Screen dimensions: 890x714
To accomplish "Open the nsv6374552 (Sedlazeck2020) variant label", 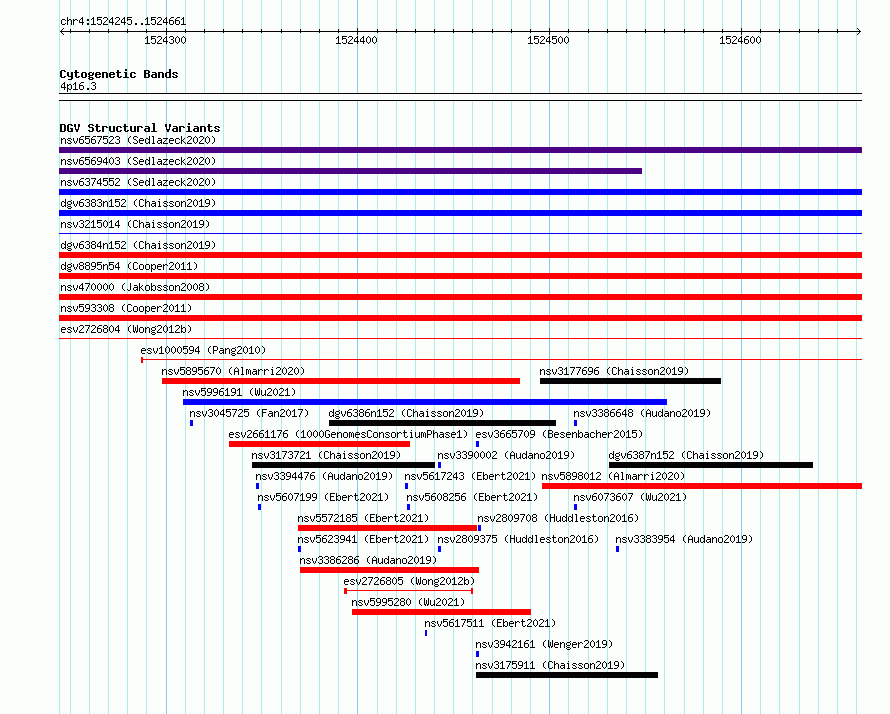I will point(138,182).
